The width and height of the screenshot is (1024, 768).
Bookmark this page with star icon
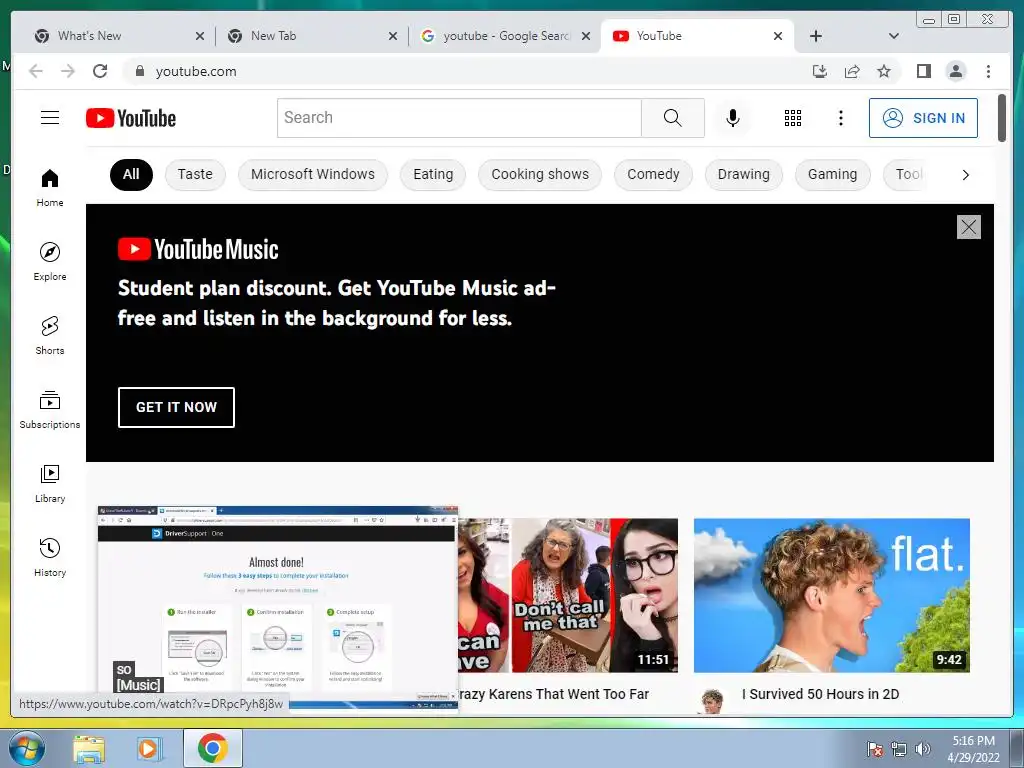pyautogui.click(x=884, y=71)
